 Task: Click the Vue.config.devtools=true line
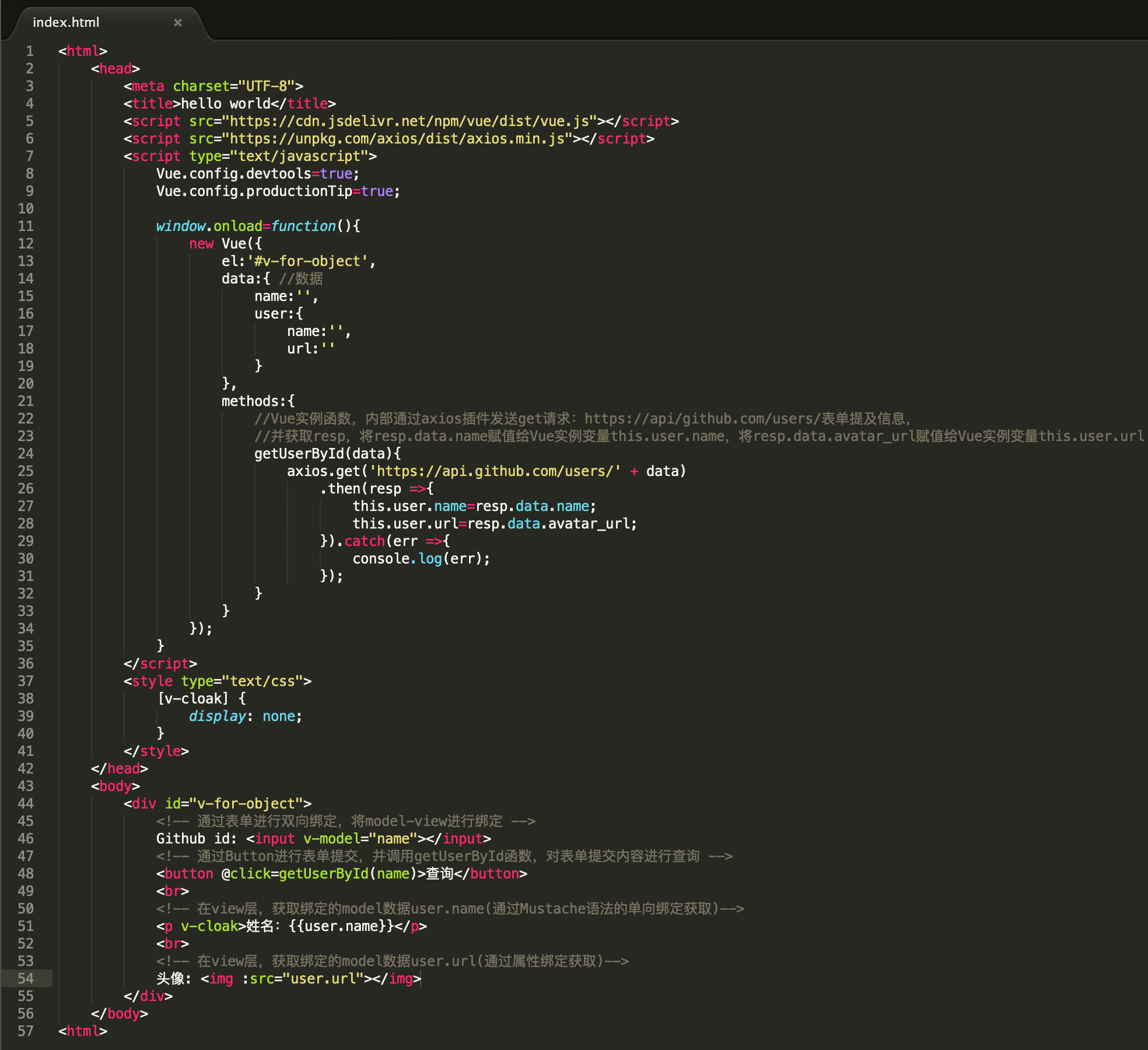pyautogui.click(x=258, y=174)
